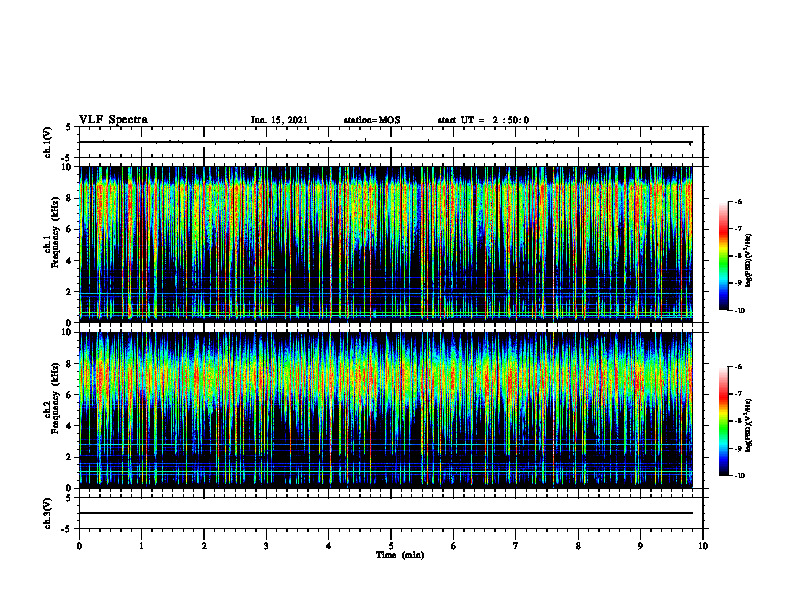Click time axis tick label "7"
This screenshot has width=792, height=612.
(x=516, y=546)
